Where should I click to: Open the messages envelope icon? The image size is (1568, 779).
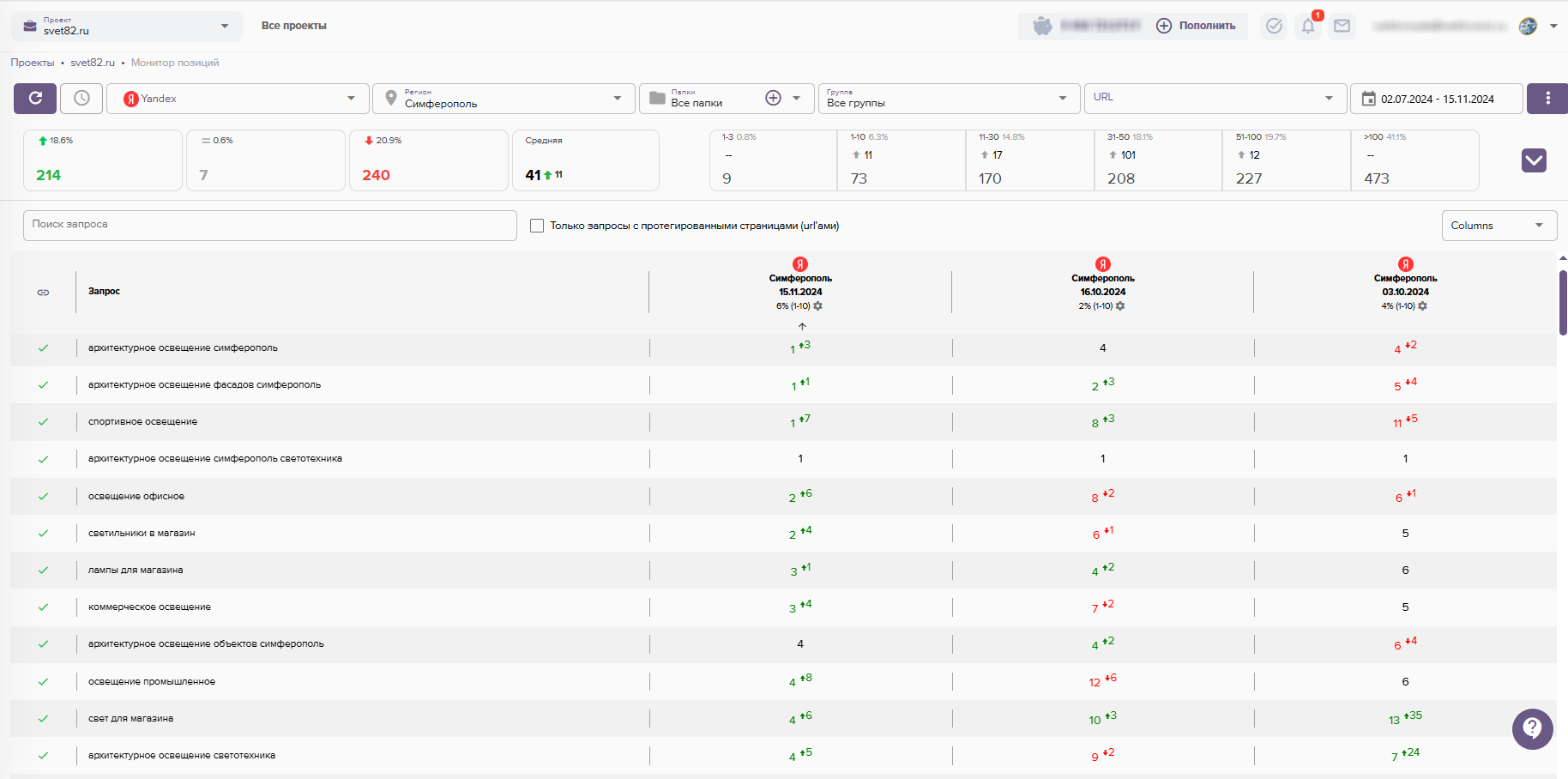tap(1342, 26)
